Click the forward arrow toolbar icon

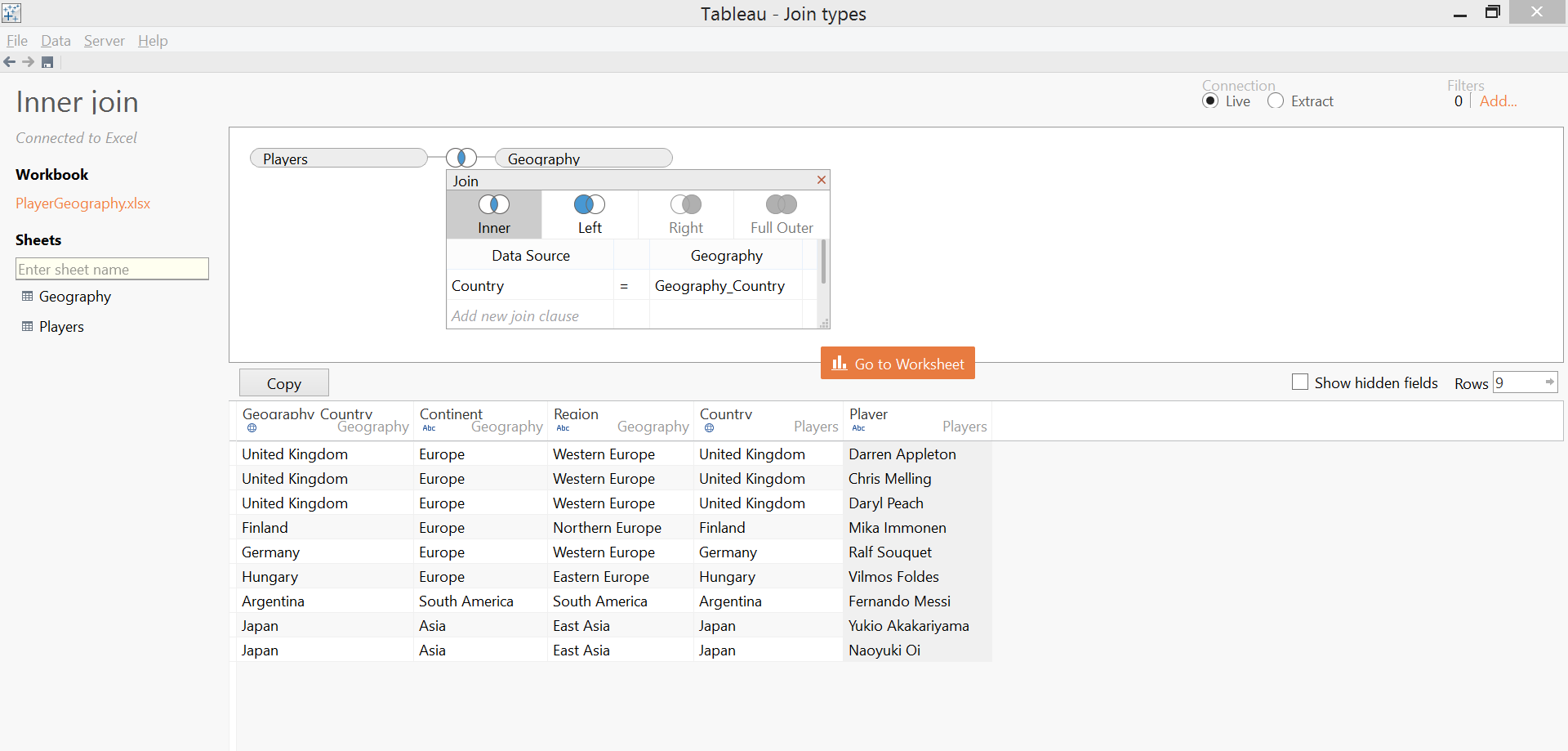[x=29, y=62]
